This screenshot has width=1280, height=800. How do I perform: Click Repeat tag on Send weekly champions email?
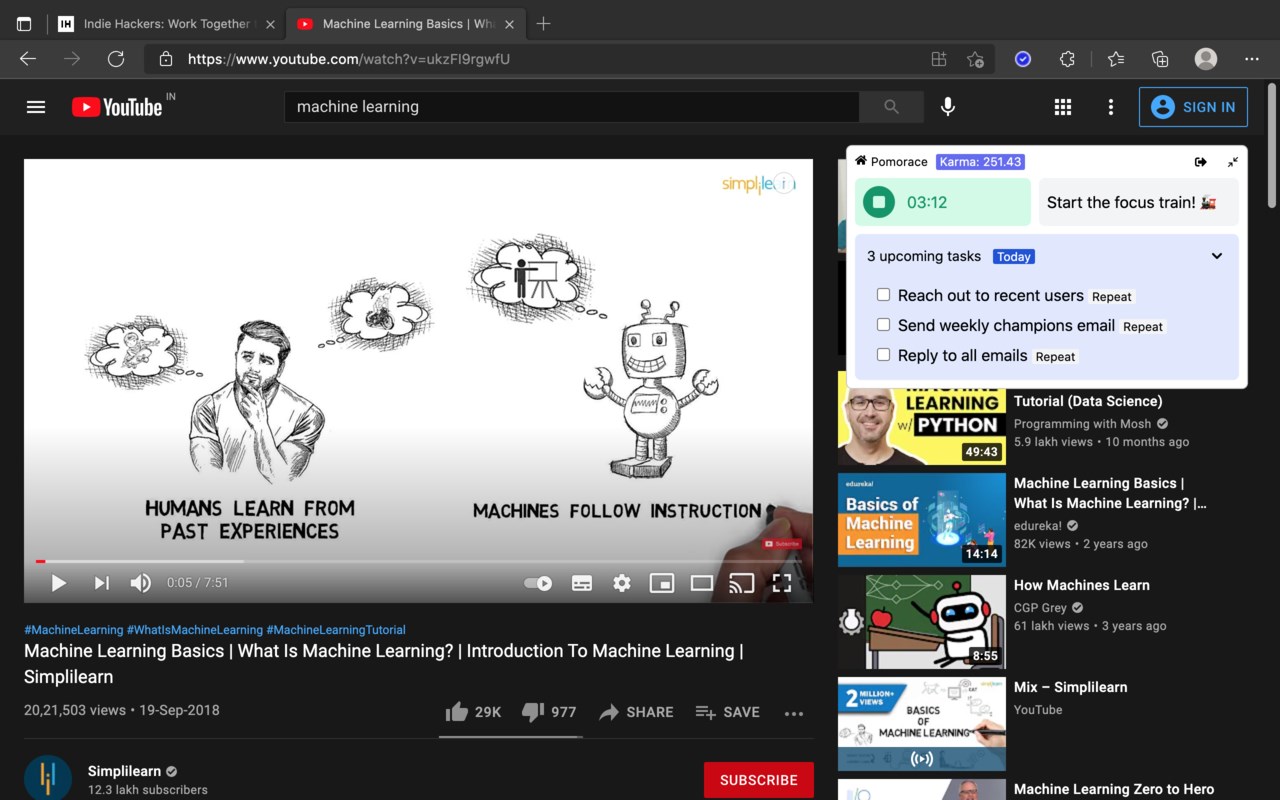click(x=1143, y=327)
